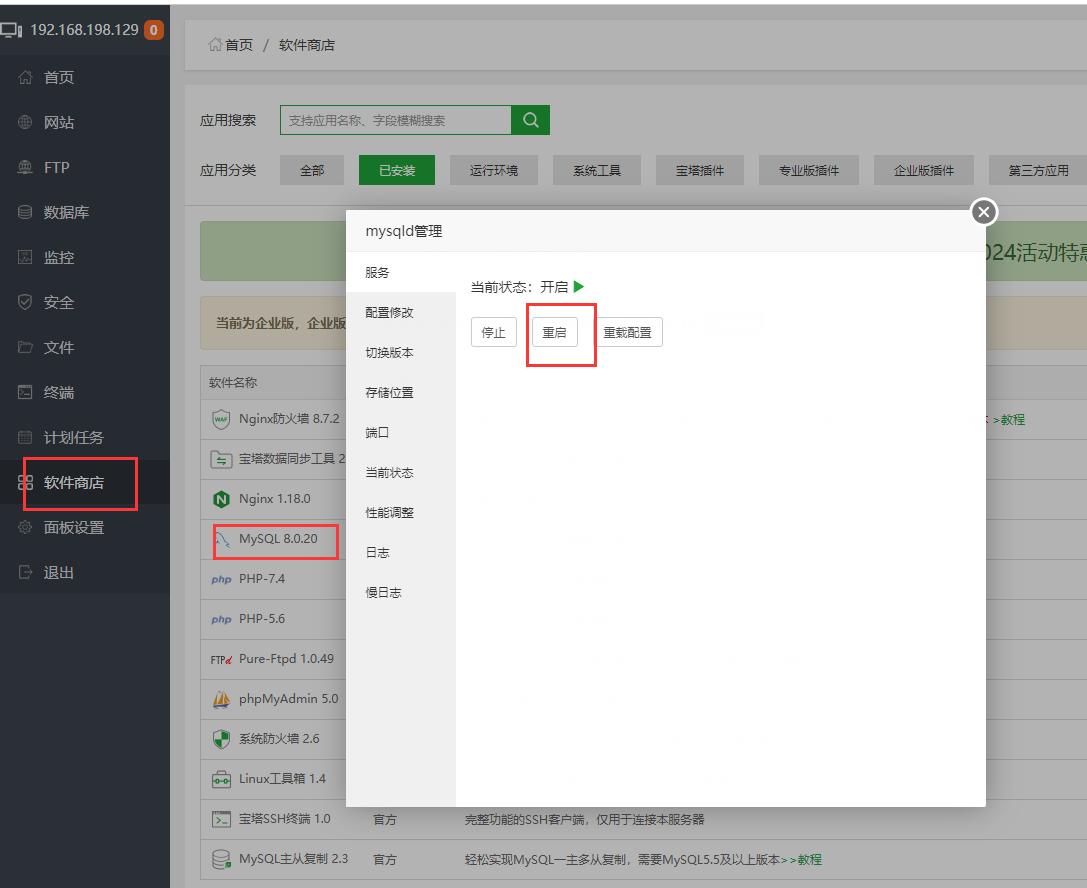Click the application search input field
1087x888 pixels.
(x=396, y=120)
